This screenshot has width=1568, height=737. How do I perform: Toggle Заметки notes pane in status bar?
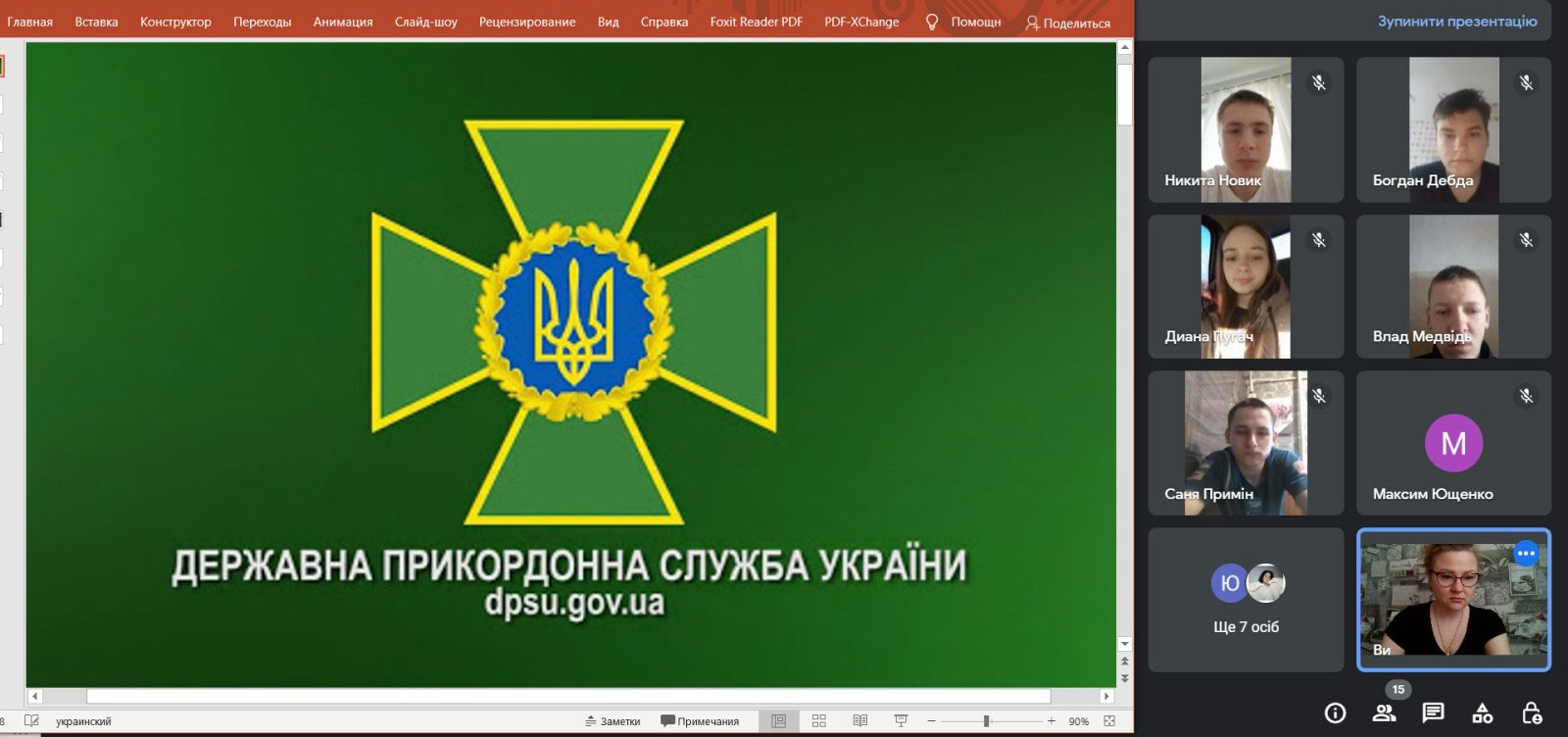pyautogui.click(x=612, y=721)
